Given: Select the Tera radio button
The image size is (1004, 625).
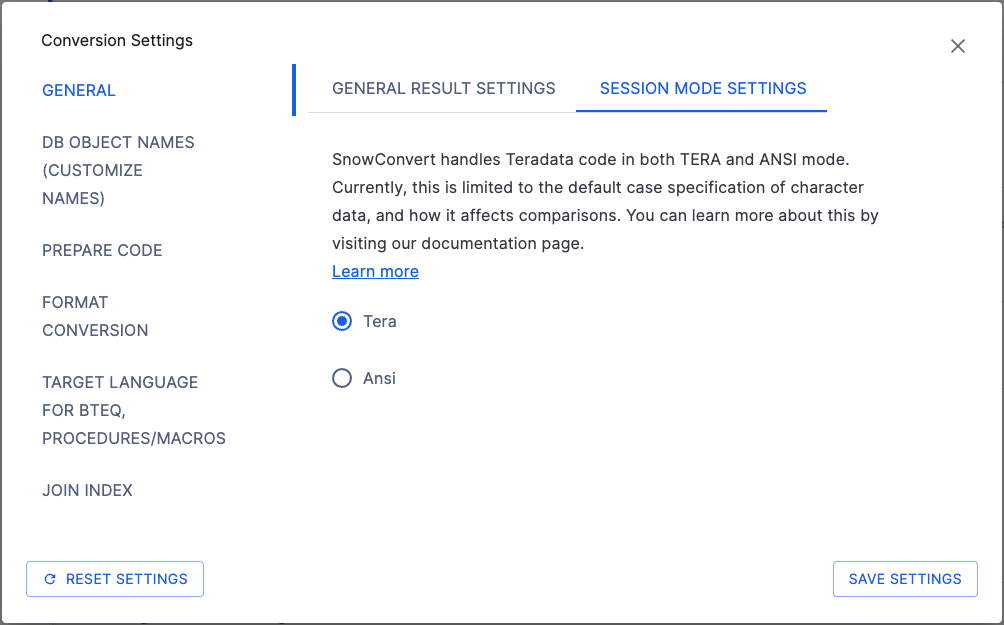Looking at the screenshot, I should 341,321.
